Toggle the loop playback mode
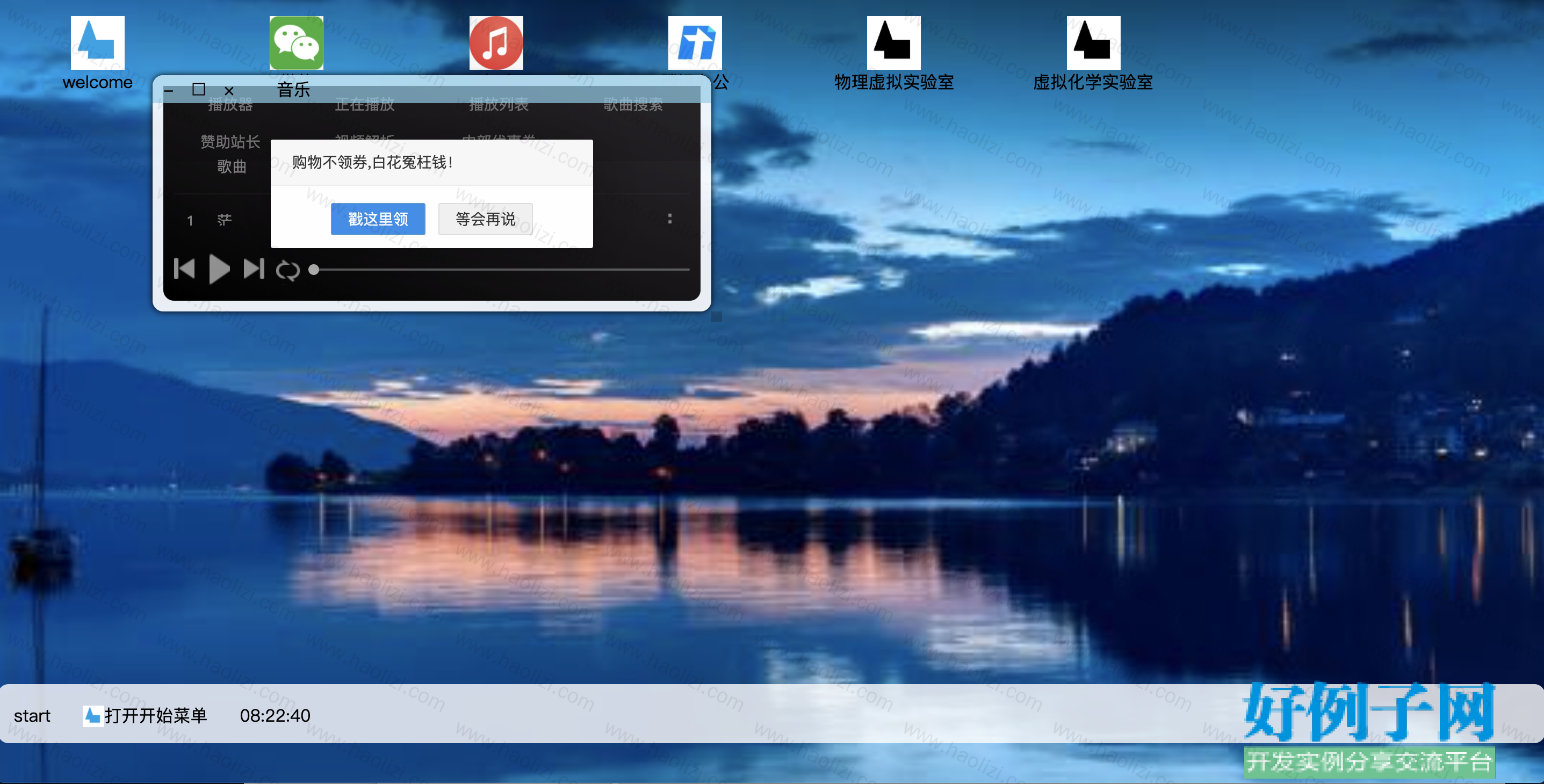Screen dimensions: 1544x784 288,270
